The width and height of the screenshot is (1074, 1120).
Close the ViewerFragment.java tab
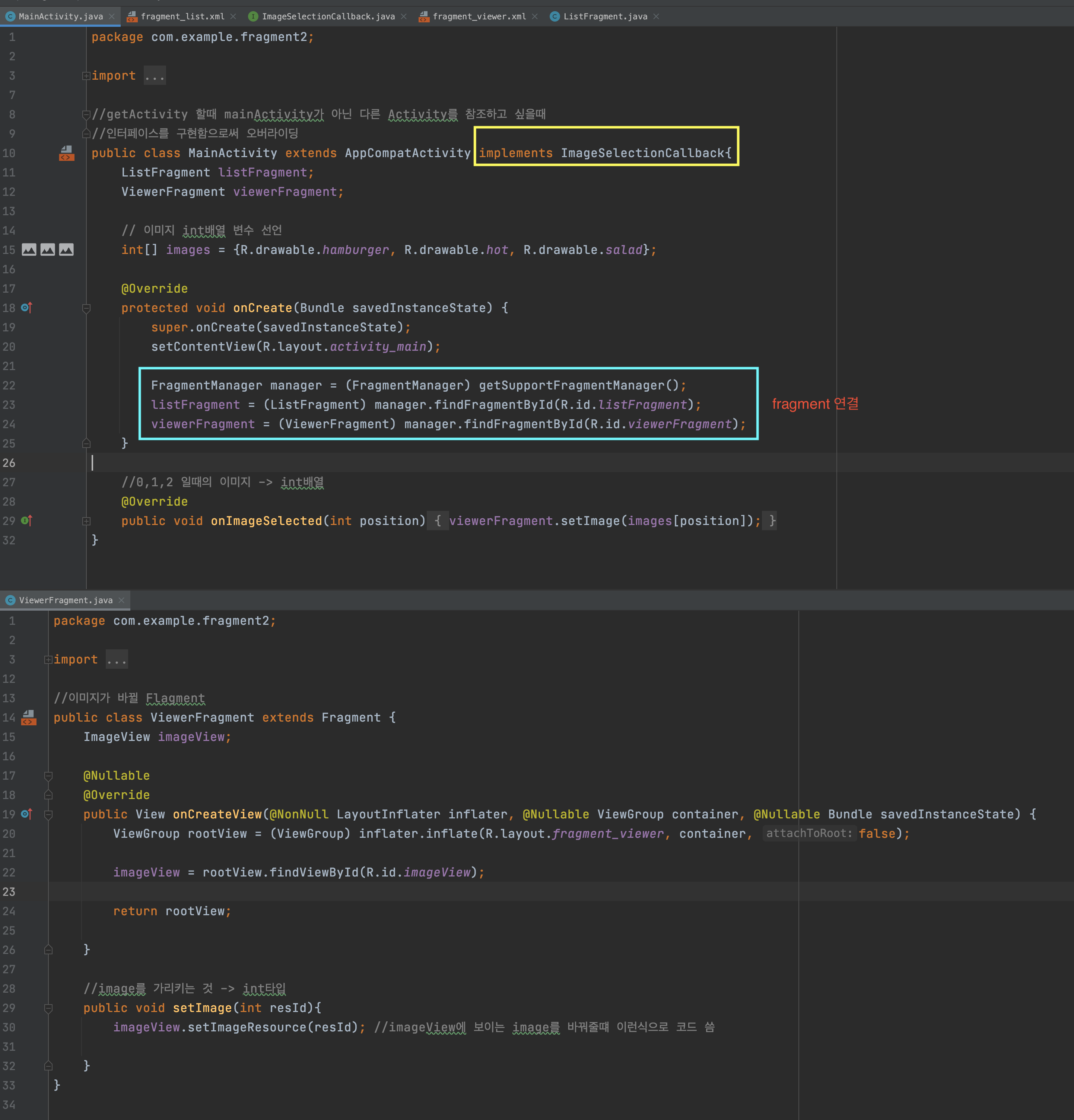click(x=121, y=600)
